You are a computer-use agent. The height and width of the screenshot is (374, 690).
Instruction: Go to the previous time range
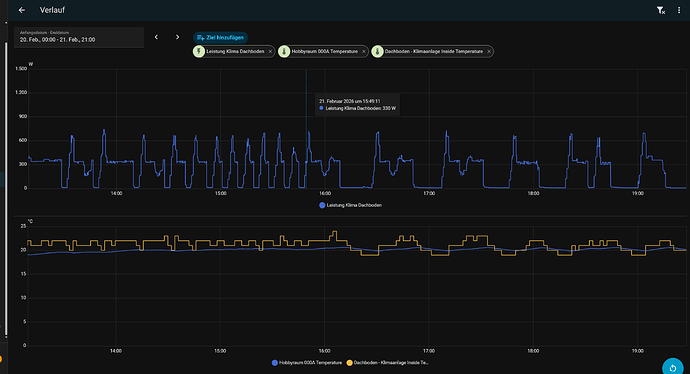(x=156, y=37)
